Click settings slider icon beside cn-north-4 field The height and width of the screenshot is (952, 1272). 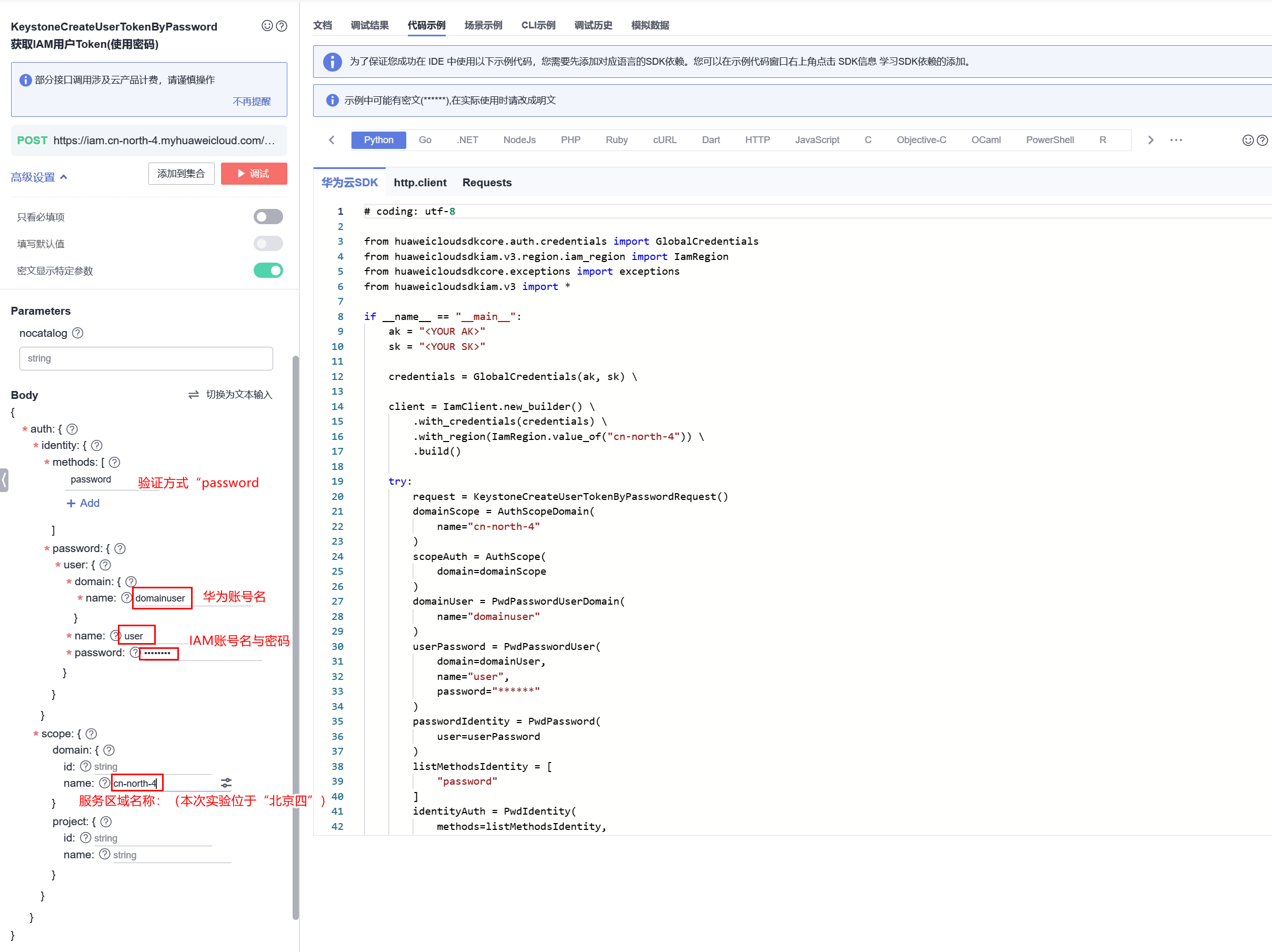[x=226, y=783]
